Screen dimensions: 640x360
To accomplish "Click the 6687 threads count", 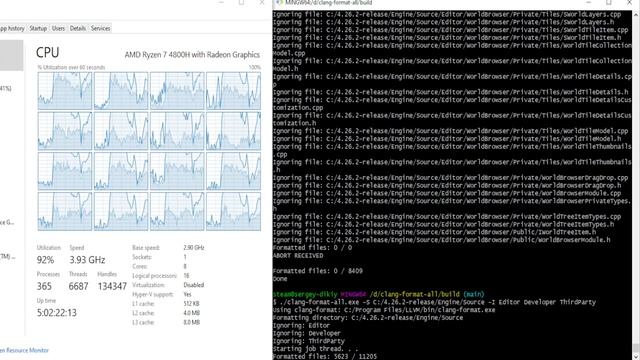I will (x=78, y=287).
